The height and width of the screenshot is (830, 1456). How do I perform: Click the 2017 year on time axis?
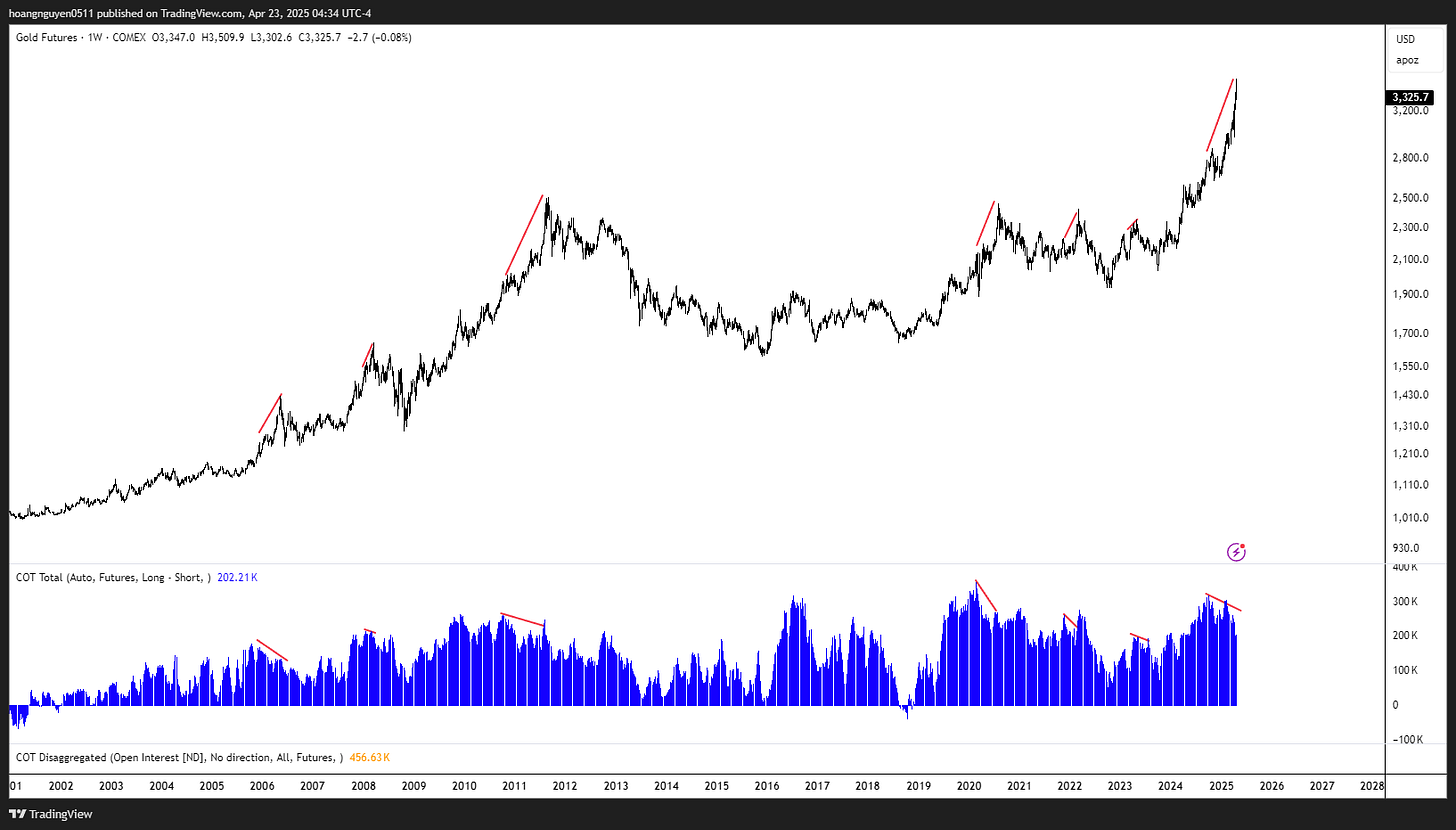(x=817, y=787)
